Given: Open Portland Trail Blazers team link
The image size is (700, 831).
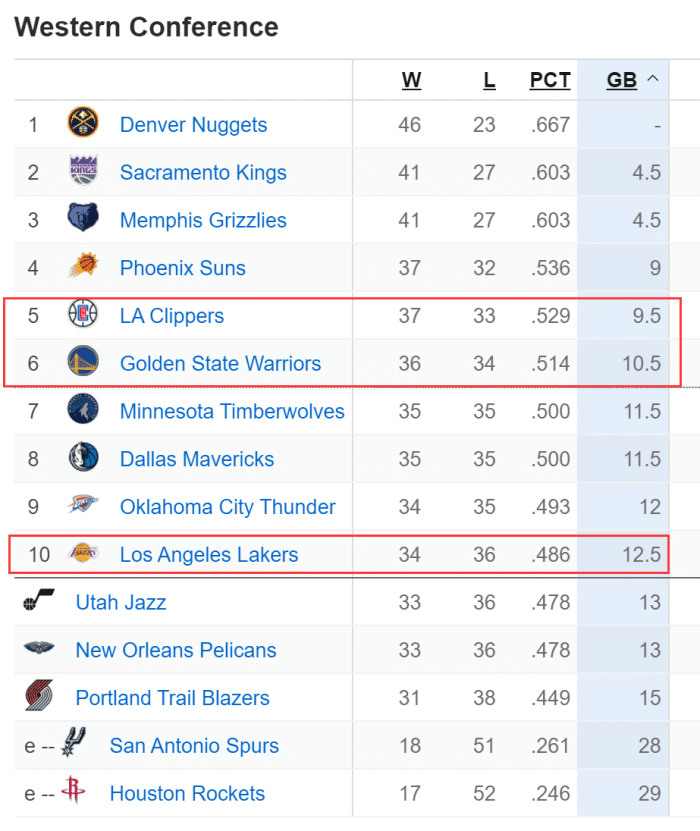Looking at the screenshot, I should click(x=172, y=697).
